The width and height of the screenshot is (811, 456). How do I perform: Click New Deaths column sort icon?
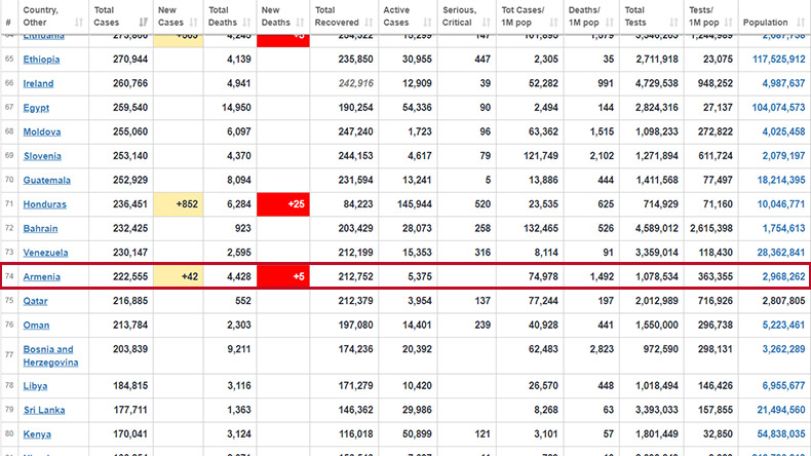pyautogui.click(x=300, y=22)
